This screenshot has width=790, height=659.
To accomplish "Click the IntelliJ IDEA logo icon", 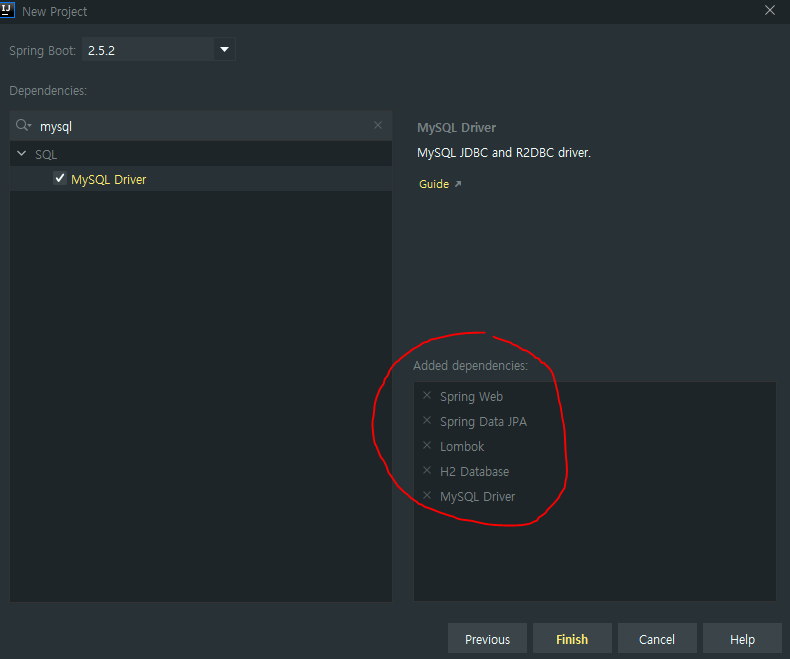I will click(x=7, y=10).
